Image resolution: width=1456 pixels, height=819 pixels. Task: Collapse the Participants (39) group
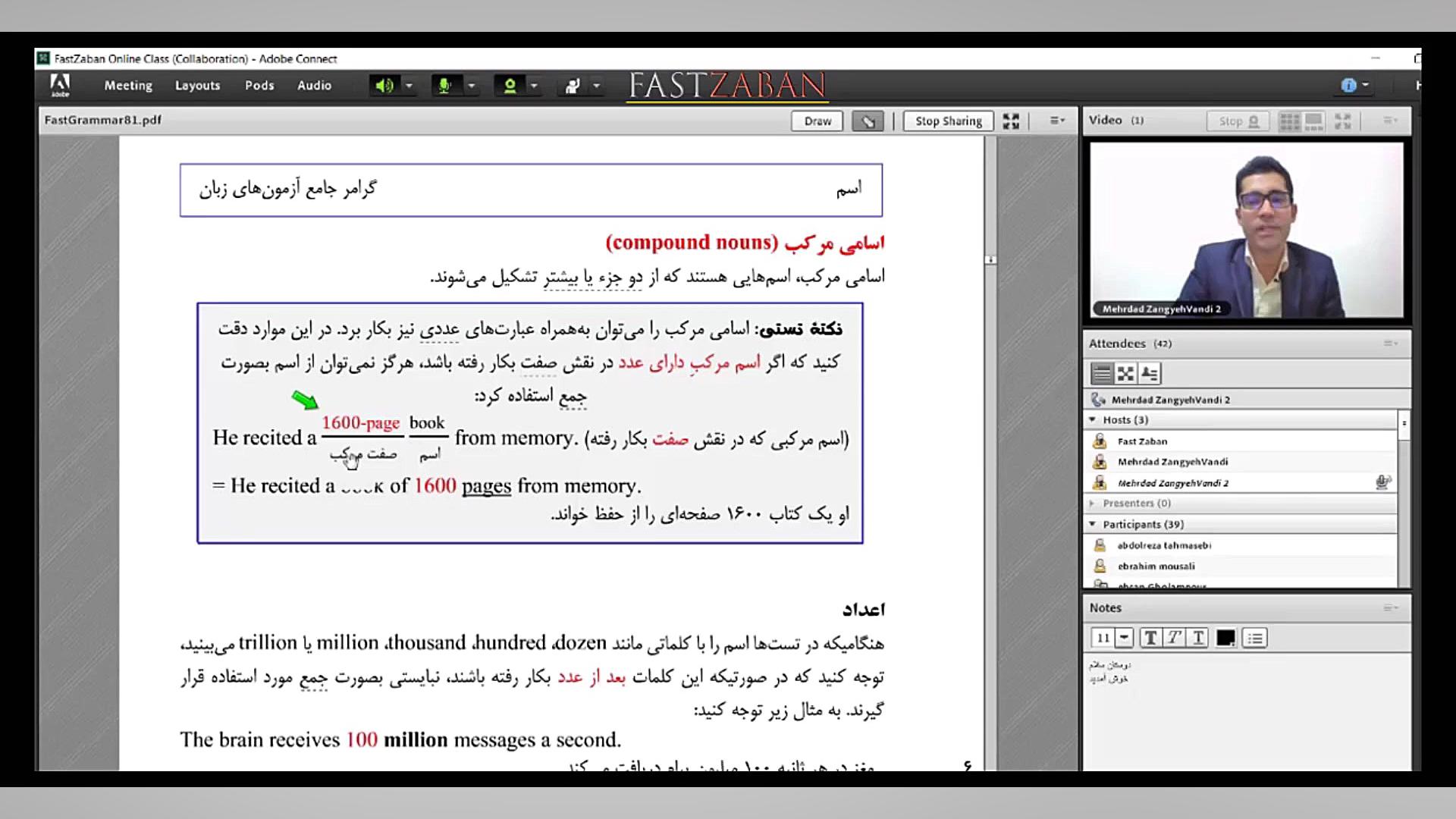coord(1093,524)
